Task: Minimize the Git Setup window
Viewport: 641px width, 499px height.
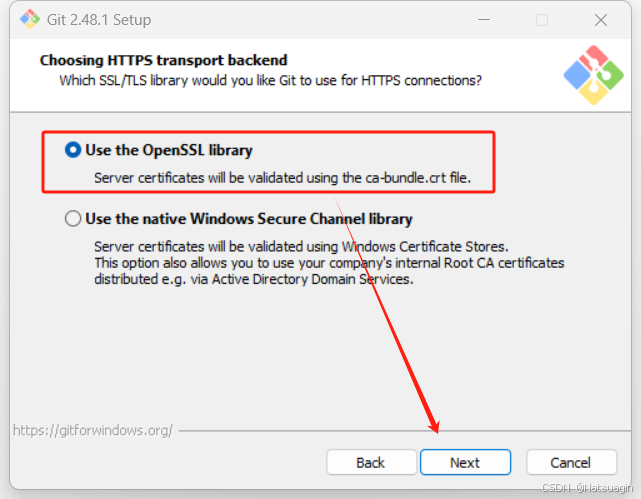Action: pos(484,20)
